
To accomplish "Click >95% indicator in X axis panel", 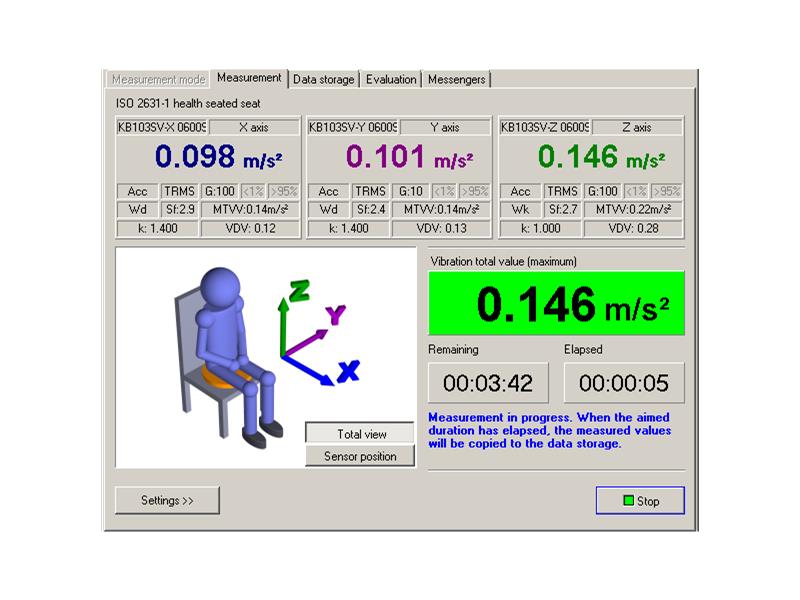I will coord(284,191).
